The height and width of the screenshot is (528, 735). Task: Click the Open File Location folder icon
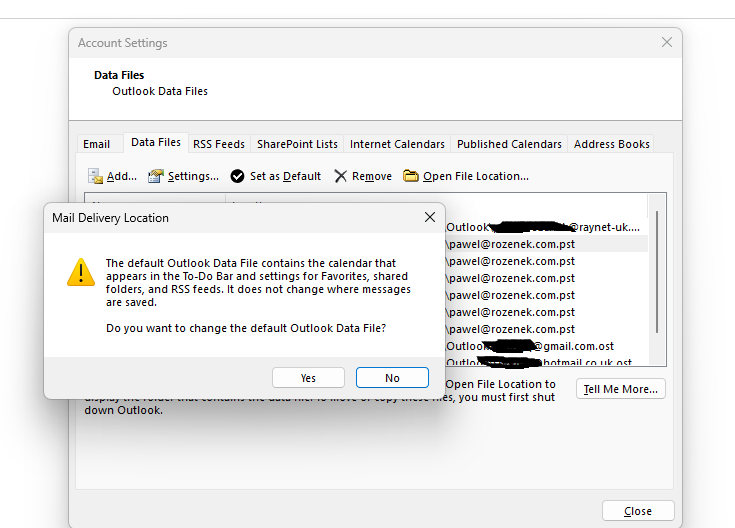411,176
